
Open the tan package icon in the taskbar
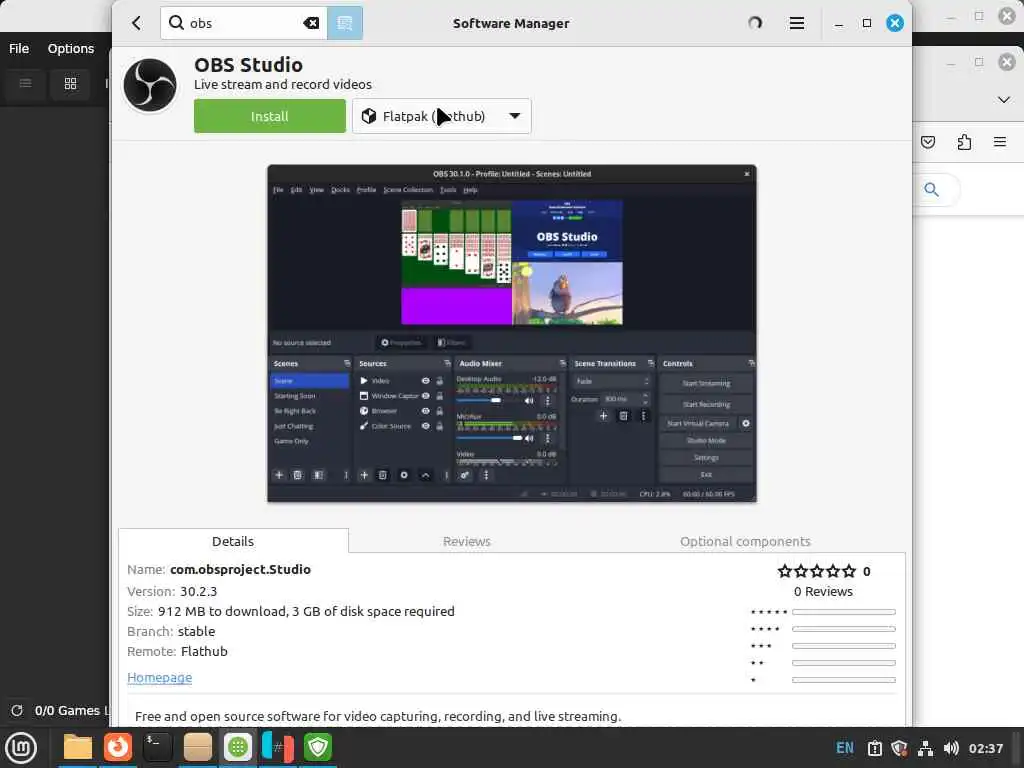(x=198, y=747)
